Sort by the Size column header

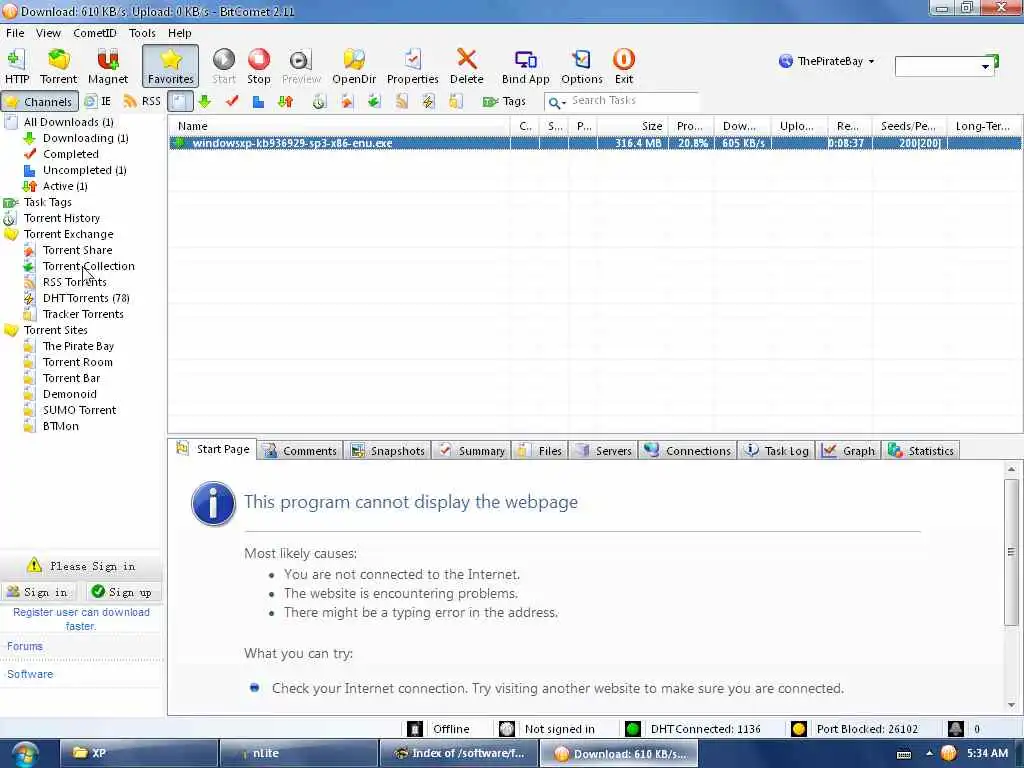632,126
